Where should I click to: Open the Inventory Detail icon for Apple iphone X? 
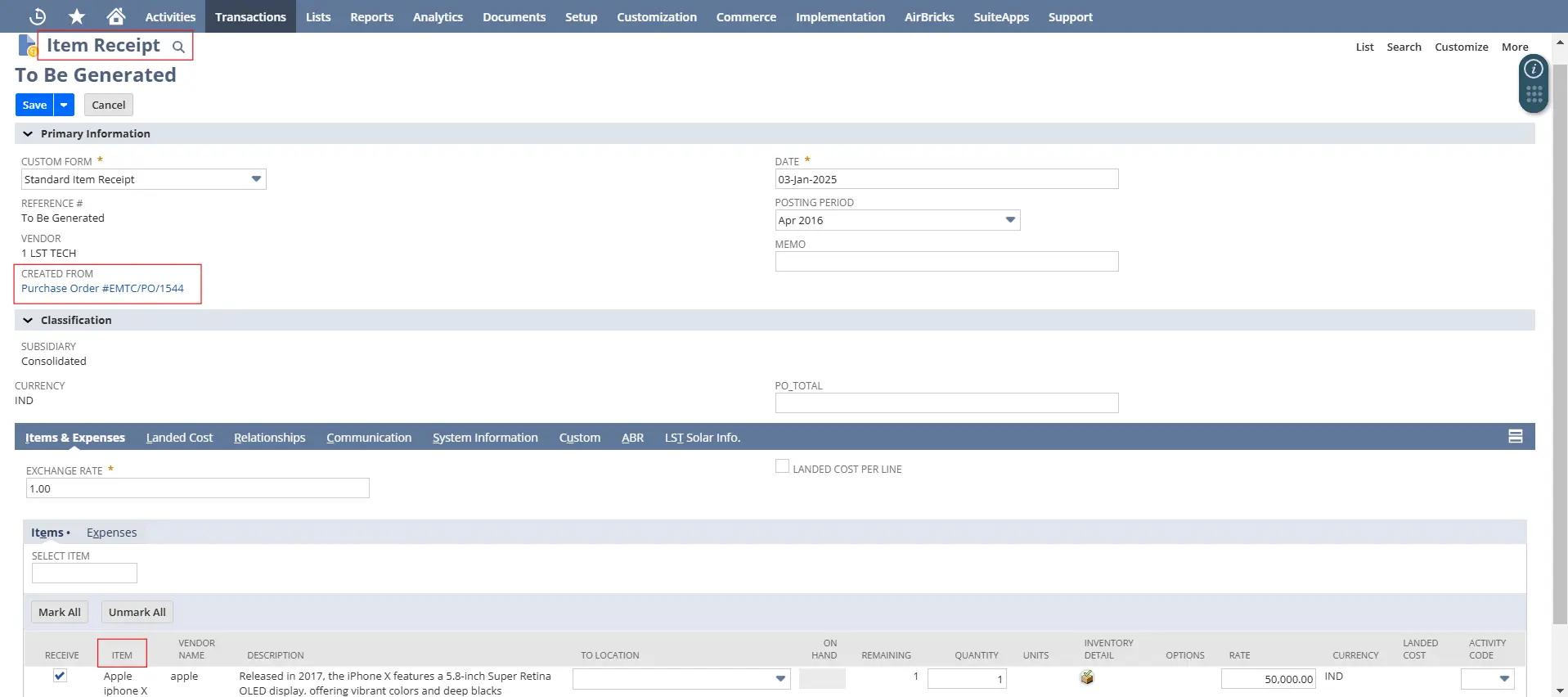(1087, 677)
